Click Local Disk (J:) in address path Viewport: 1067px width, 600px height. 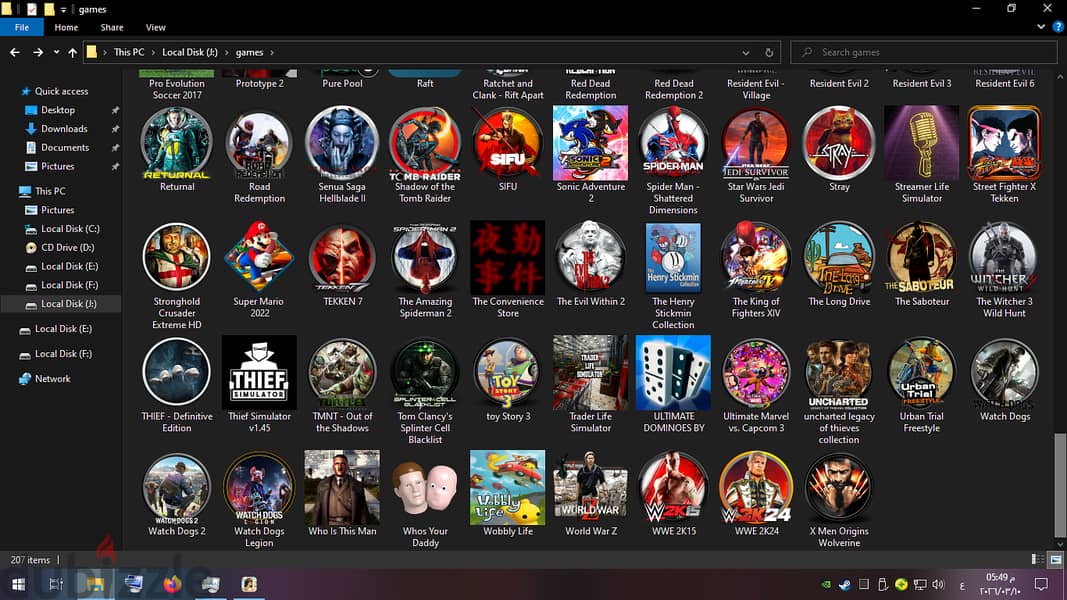coord(190,52)
